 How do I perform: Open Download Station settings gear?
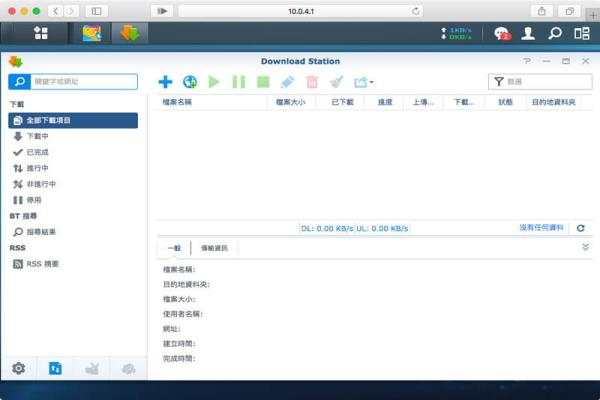tap(18, 368)
